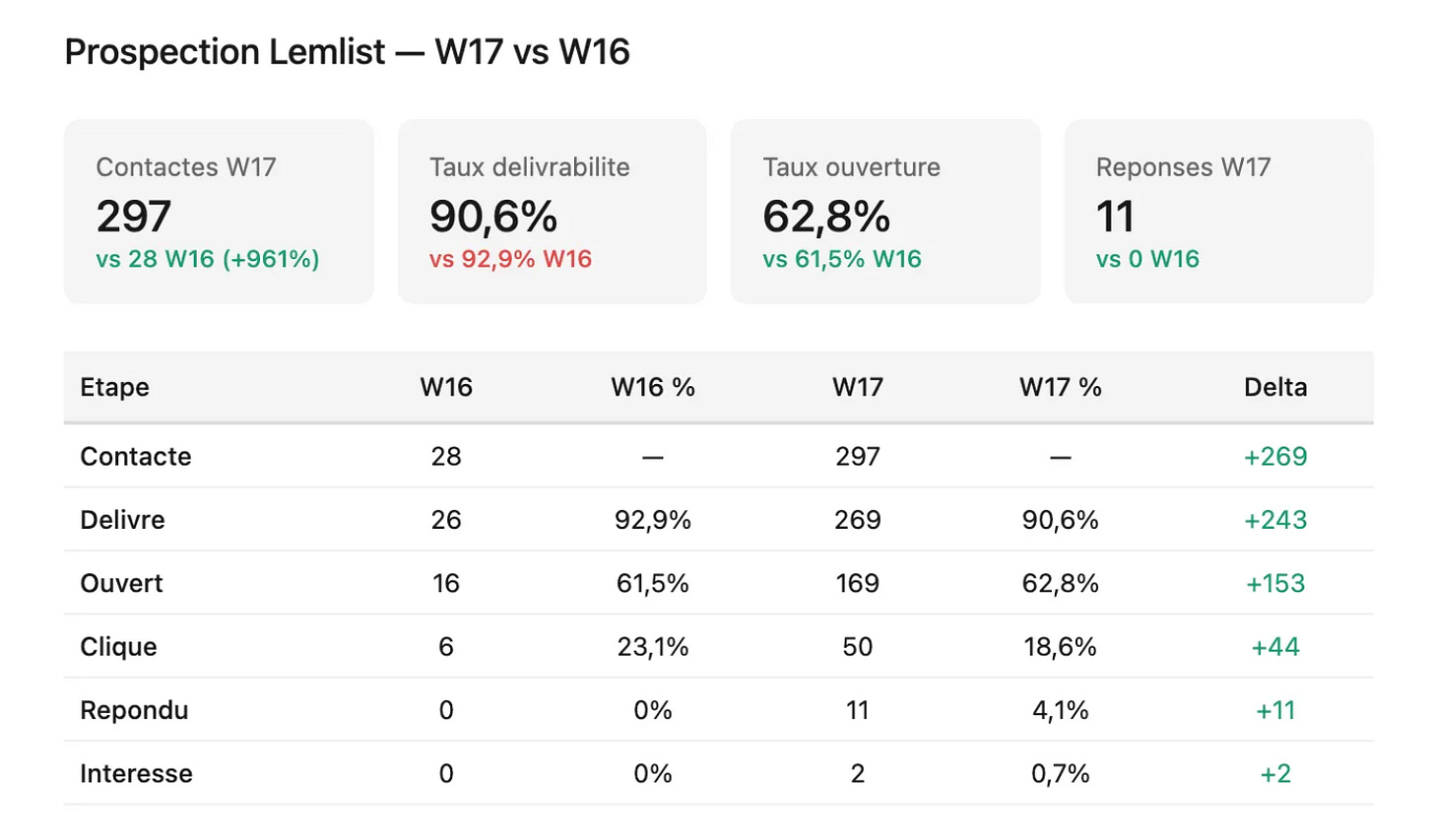Viewport: 1434px width, 840px height.
Task: Select the Repondu row label
Action: pos(134,710)
